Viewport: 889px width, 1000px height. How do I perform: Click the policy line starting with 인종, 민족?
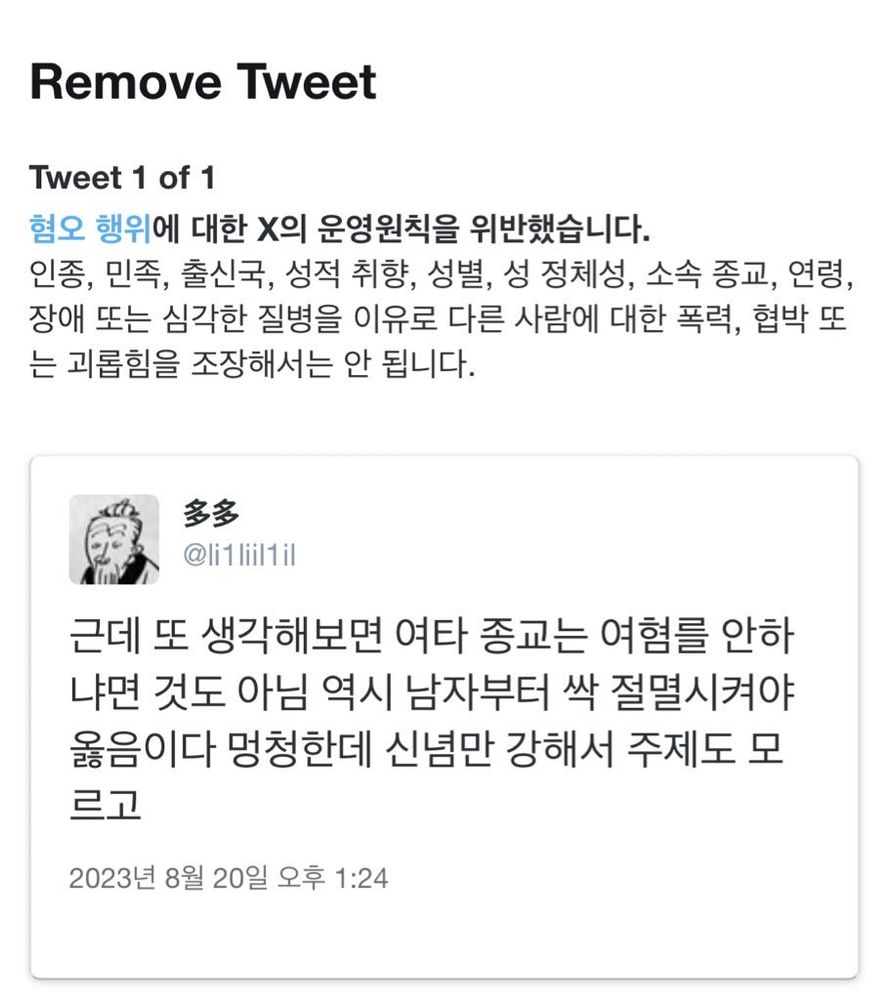pyautogui.click(x=441, y=274)
